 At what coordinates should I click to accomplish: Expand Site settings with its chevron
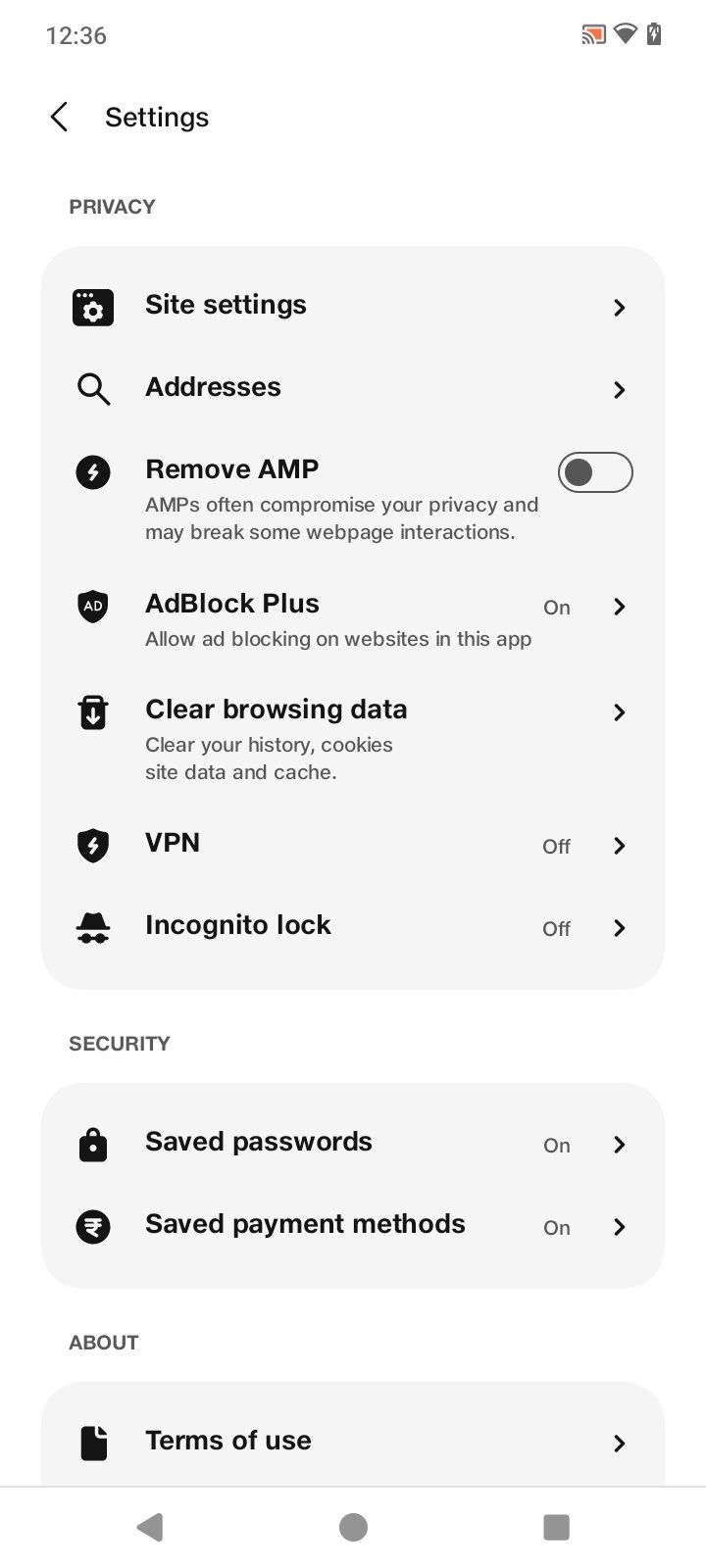(619, 308)
